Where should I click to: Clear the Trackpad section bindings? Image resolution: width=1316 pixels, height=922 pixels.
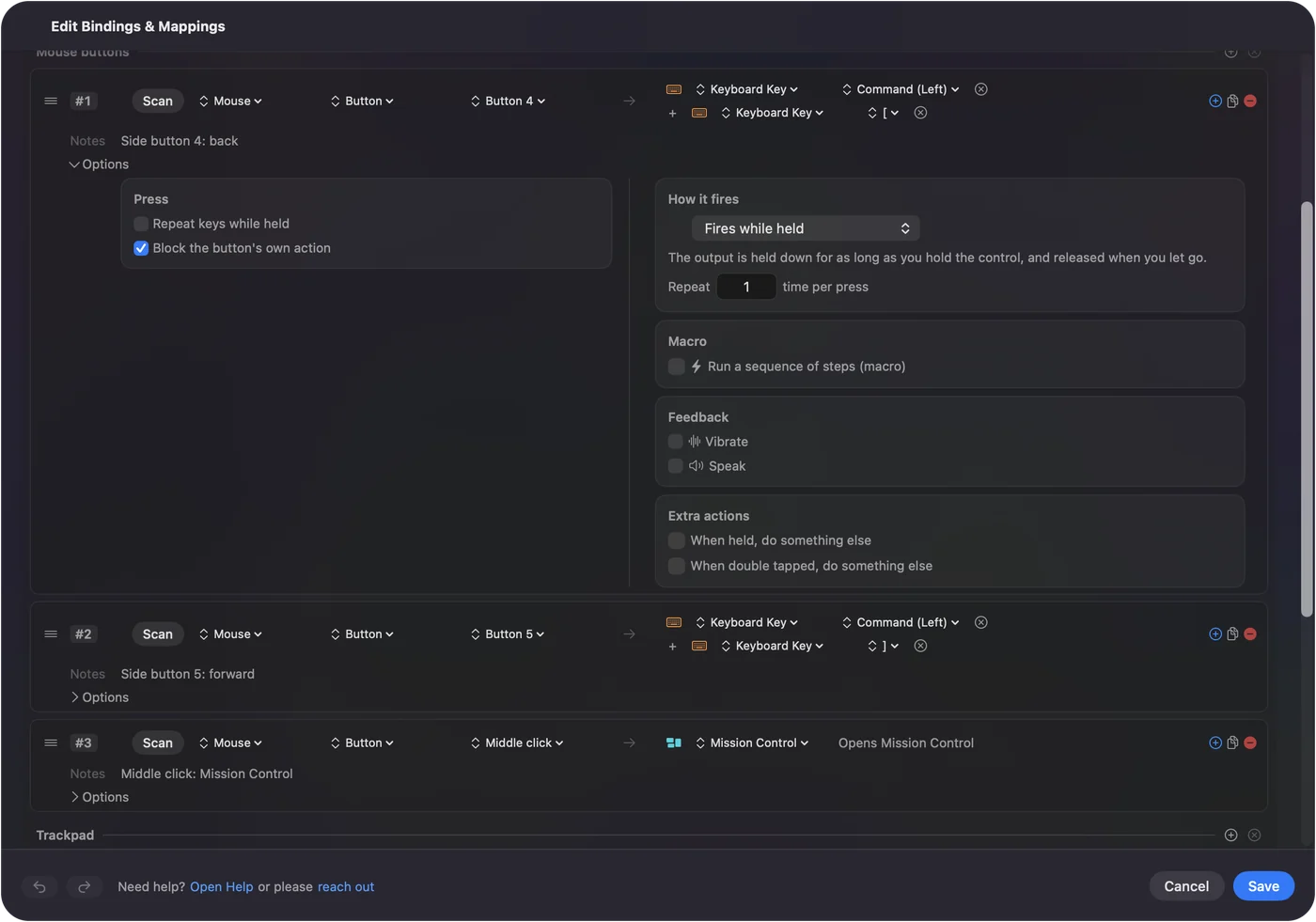(1254, 835)
